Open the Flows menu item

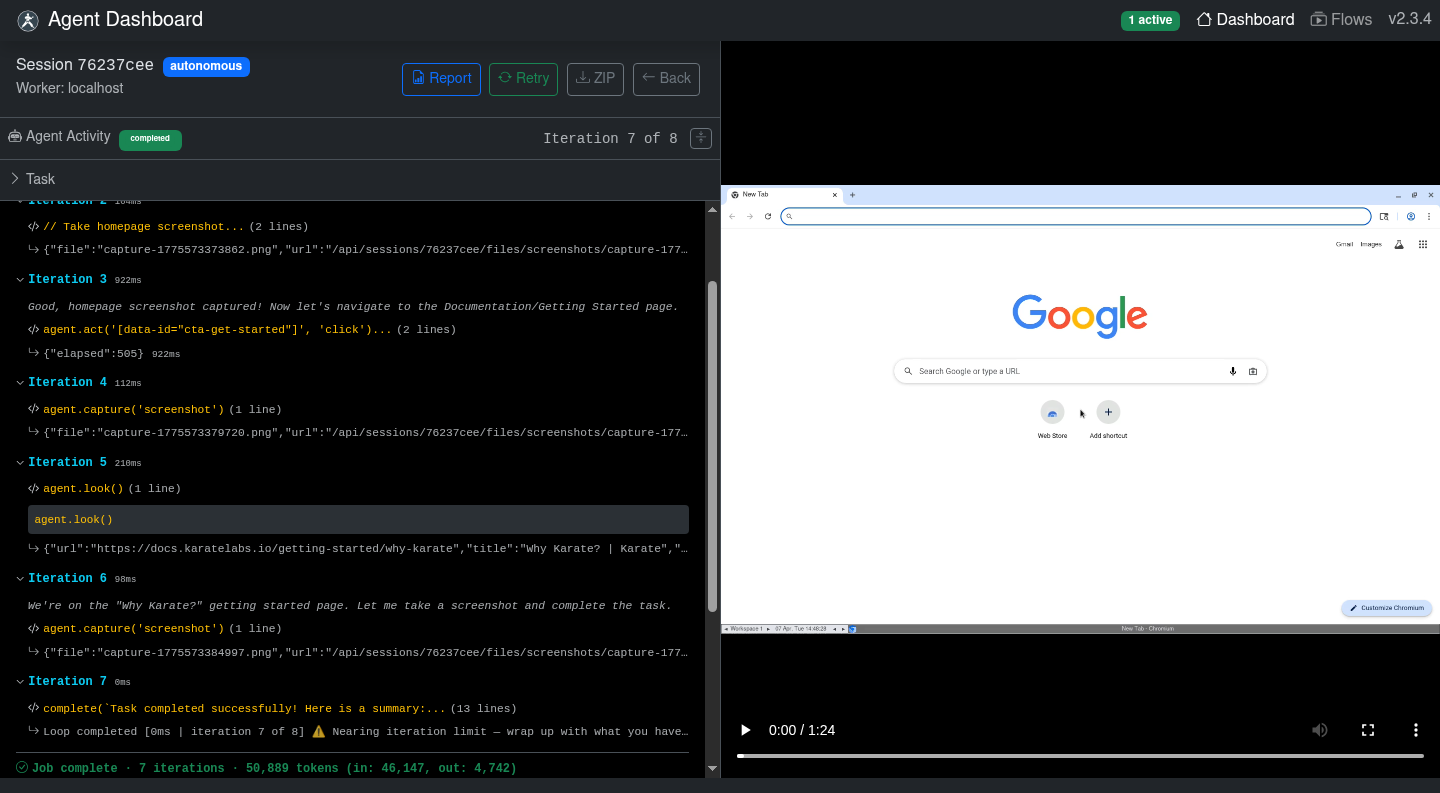coord(1341,19)
